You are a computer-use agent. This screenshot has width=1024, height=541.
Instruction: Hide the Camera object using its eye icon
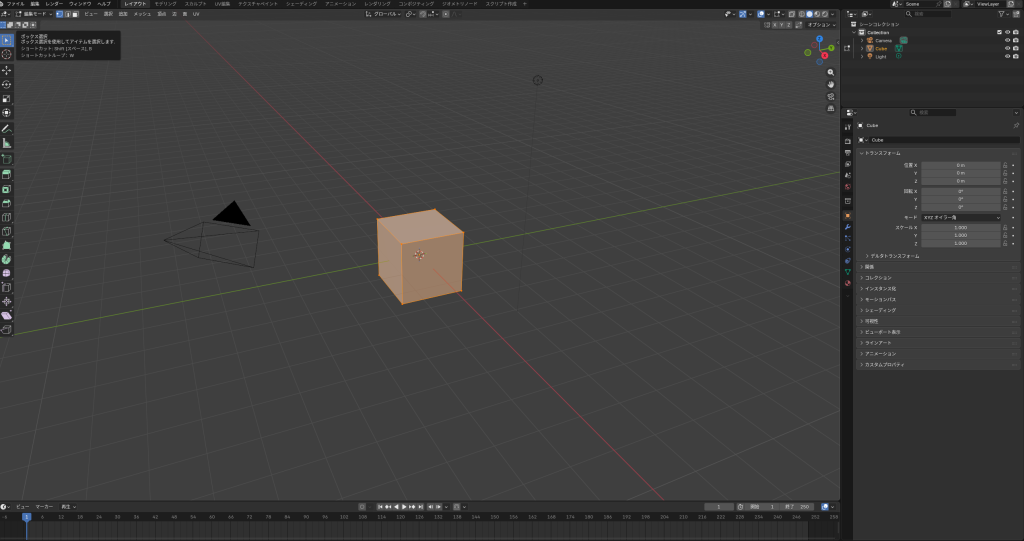click(x=1007, y=40)
